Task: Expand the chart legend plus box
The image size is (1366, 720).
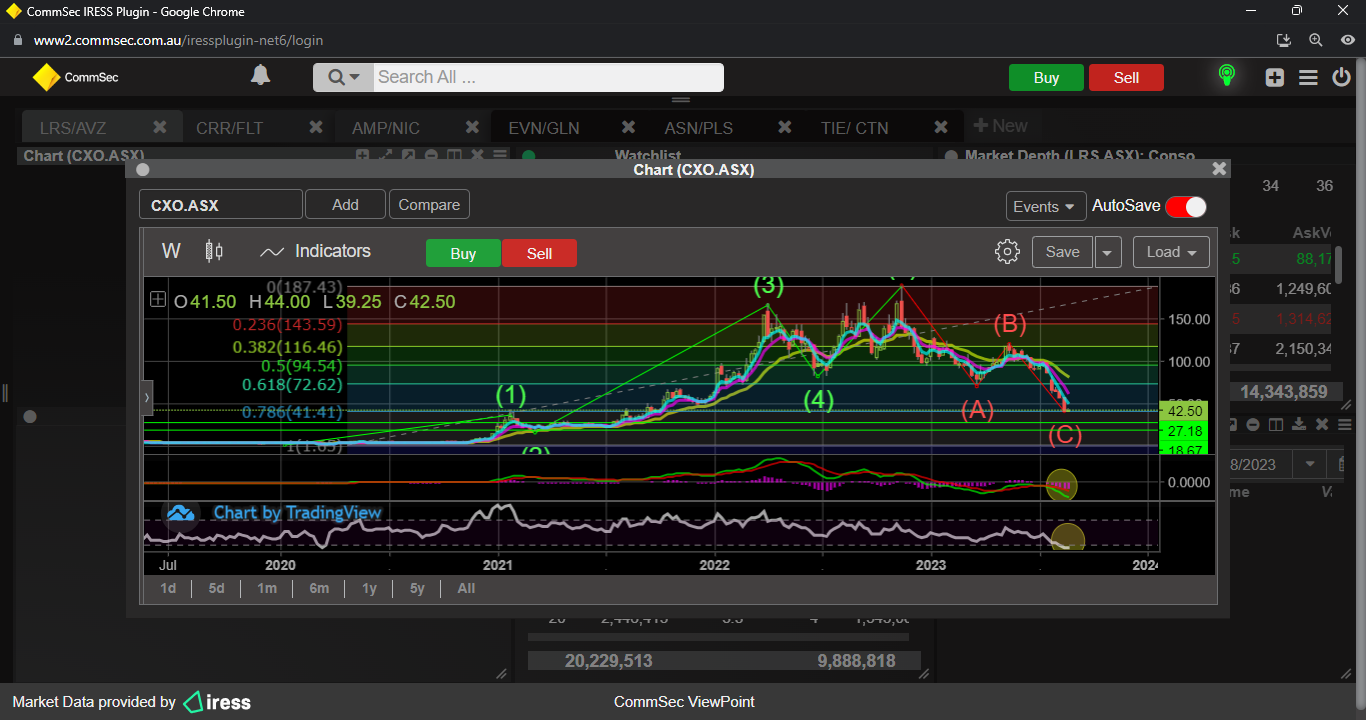Action: coord(158,299)
